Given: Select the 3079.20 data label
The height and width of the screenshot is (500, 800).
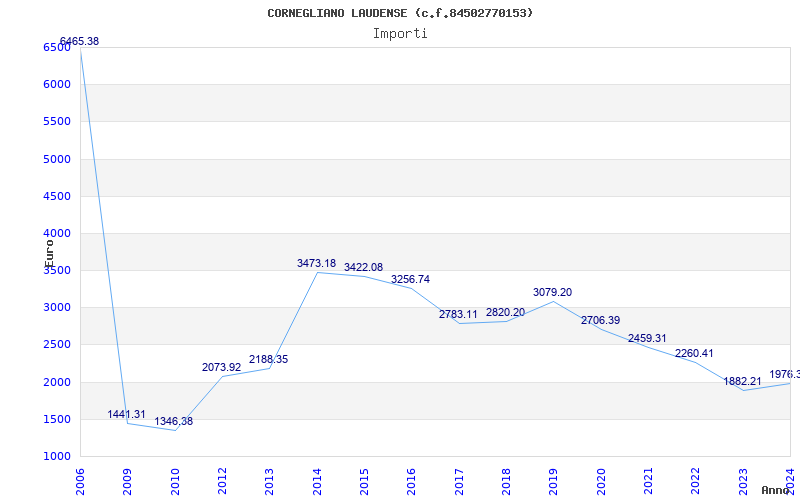Looking at the screenshot, I should (553, 292).
